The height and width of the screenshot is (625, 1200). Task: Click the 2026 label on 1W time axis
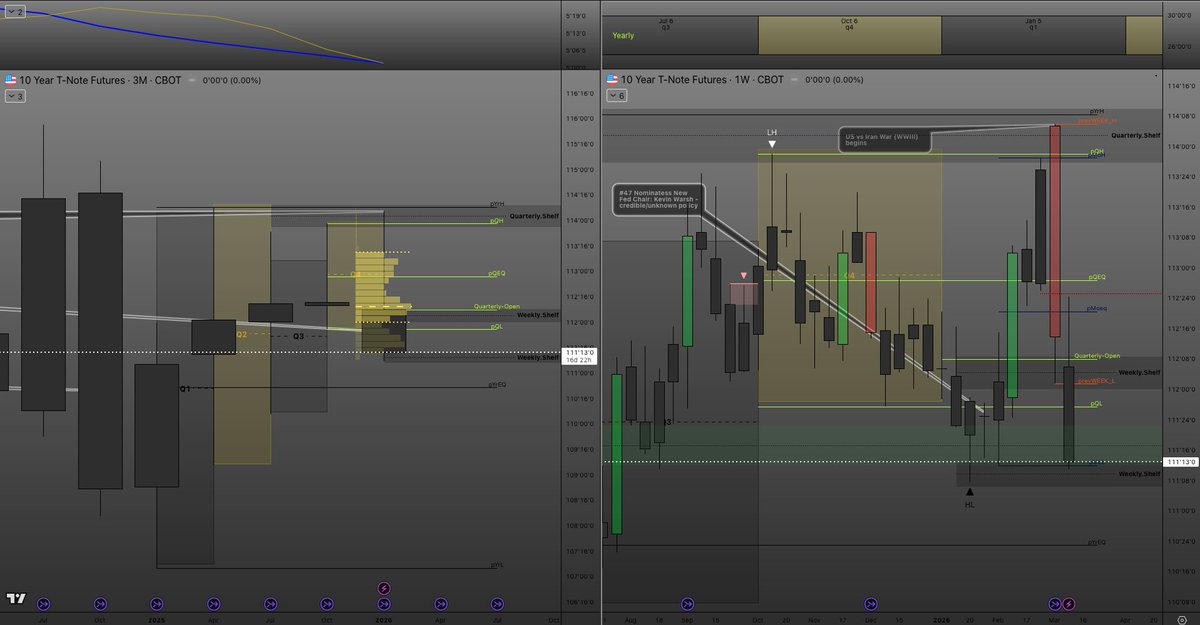(940, 619)
